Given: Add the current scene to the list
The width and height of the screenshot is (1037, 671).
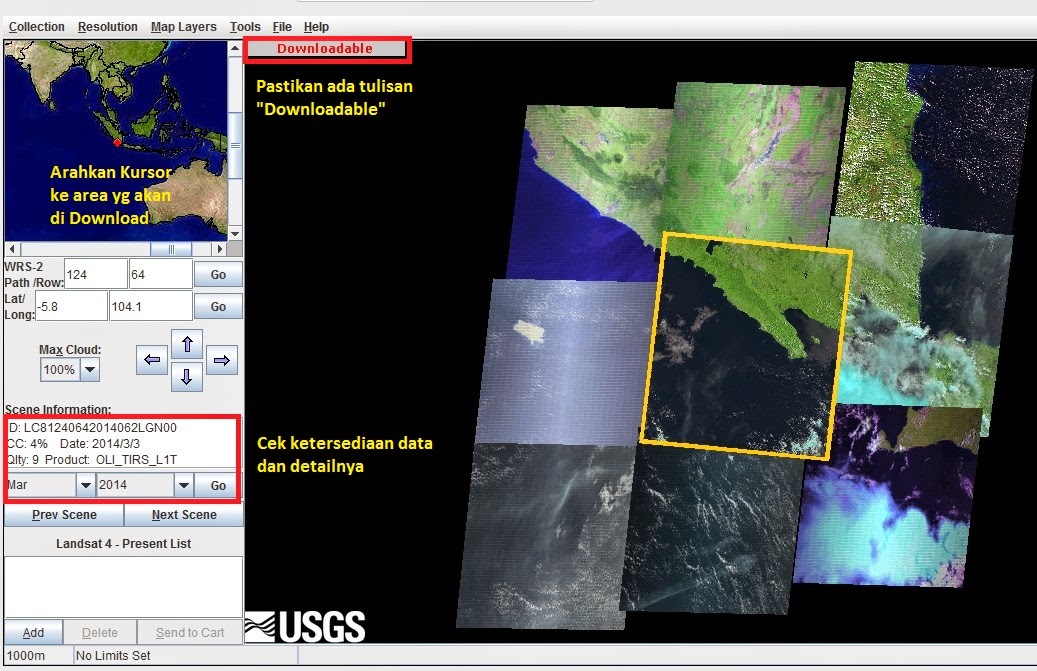Looking at the screenshot, I should coord(33,632).
